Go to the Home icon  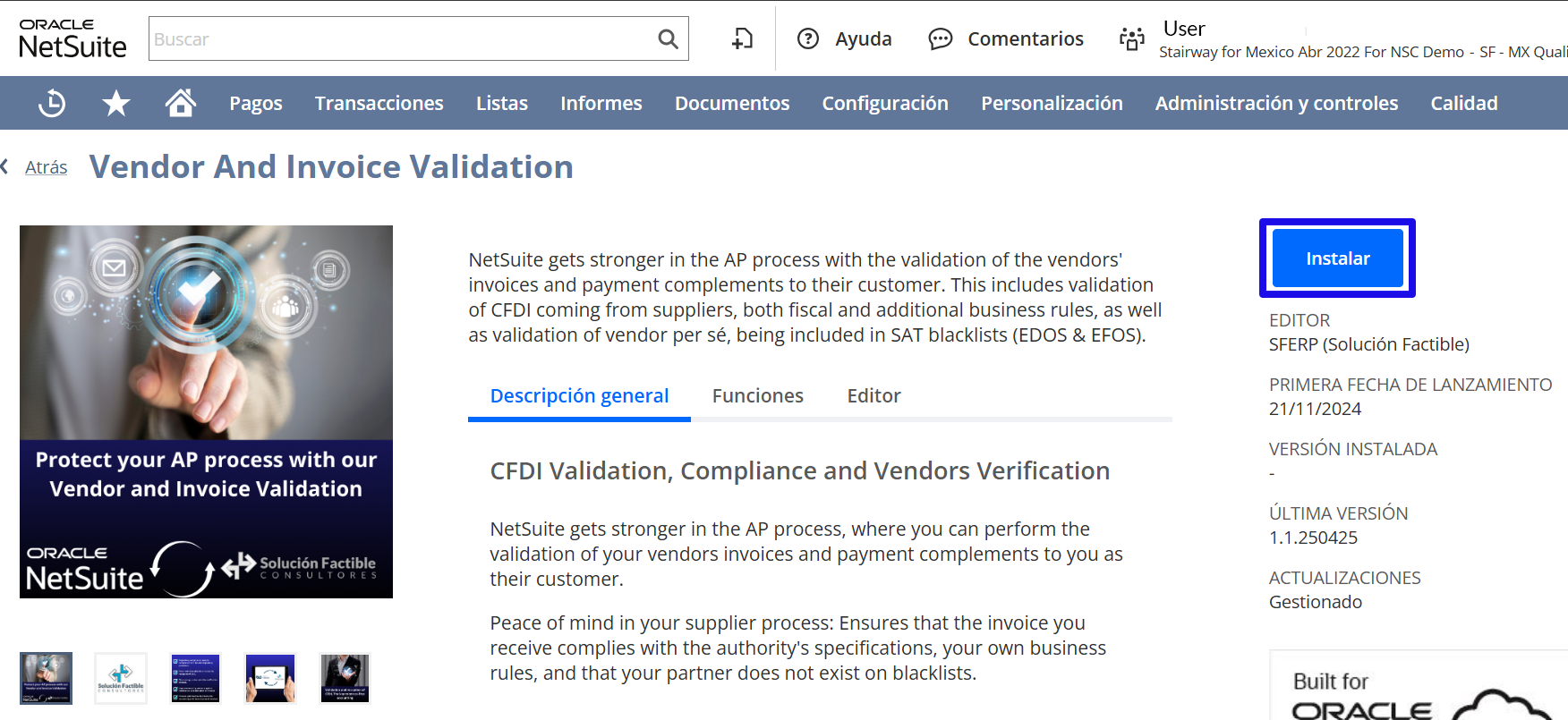click(181, 104)
